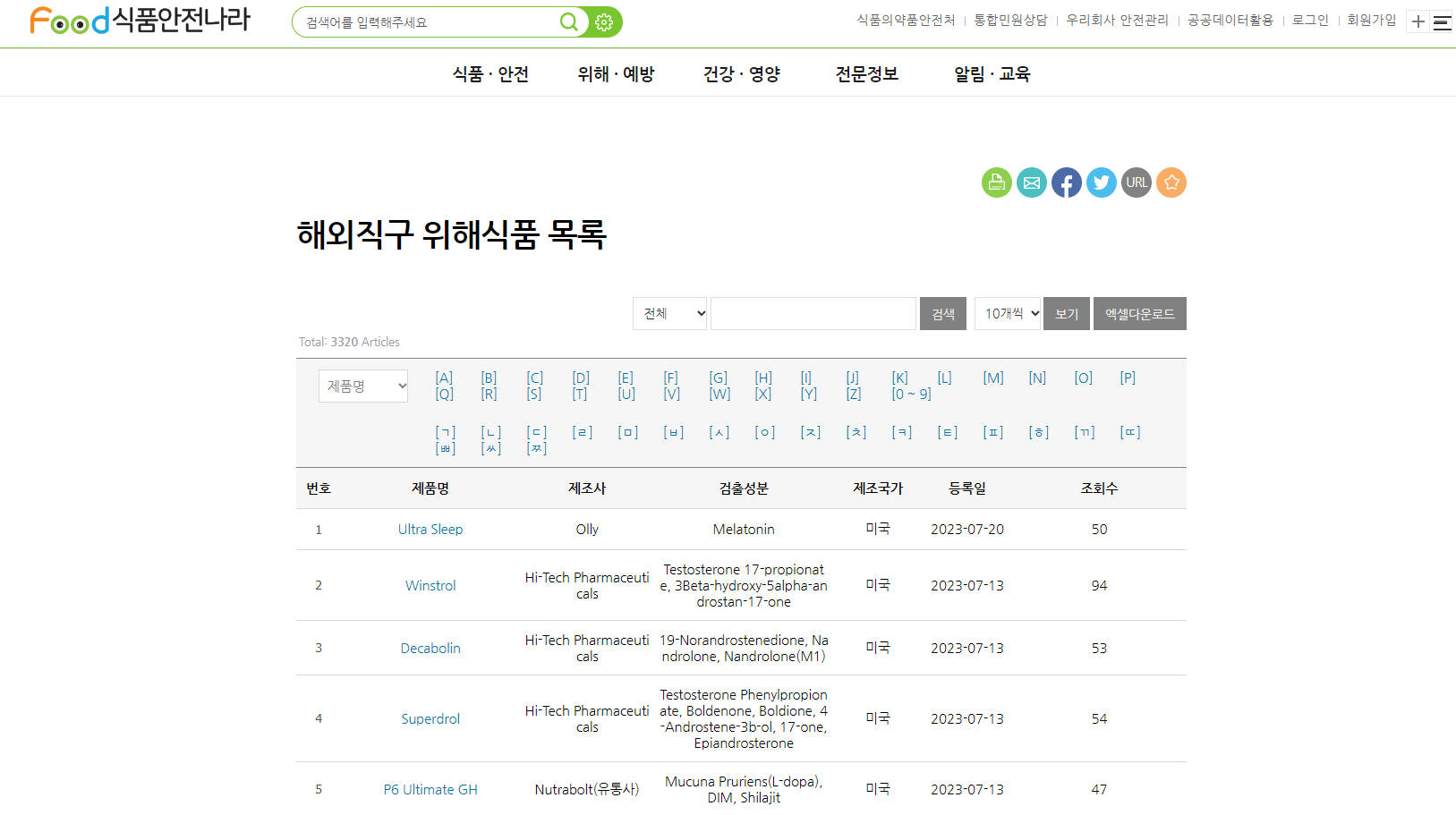This screenshot has height=815, width=1456.
Task: Click the 등록일 column header
Action: (x=967, y=488)
